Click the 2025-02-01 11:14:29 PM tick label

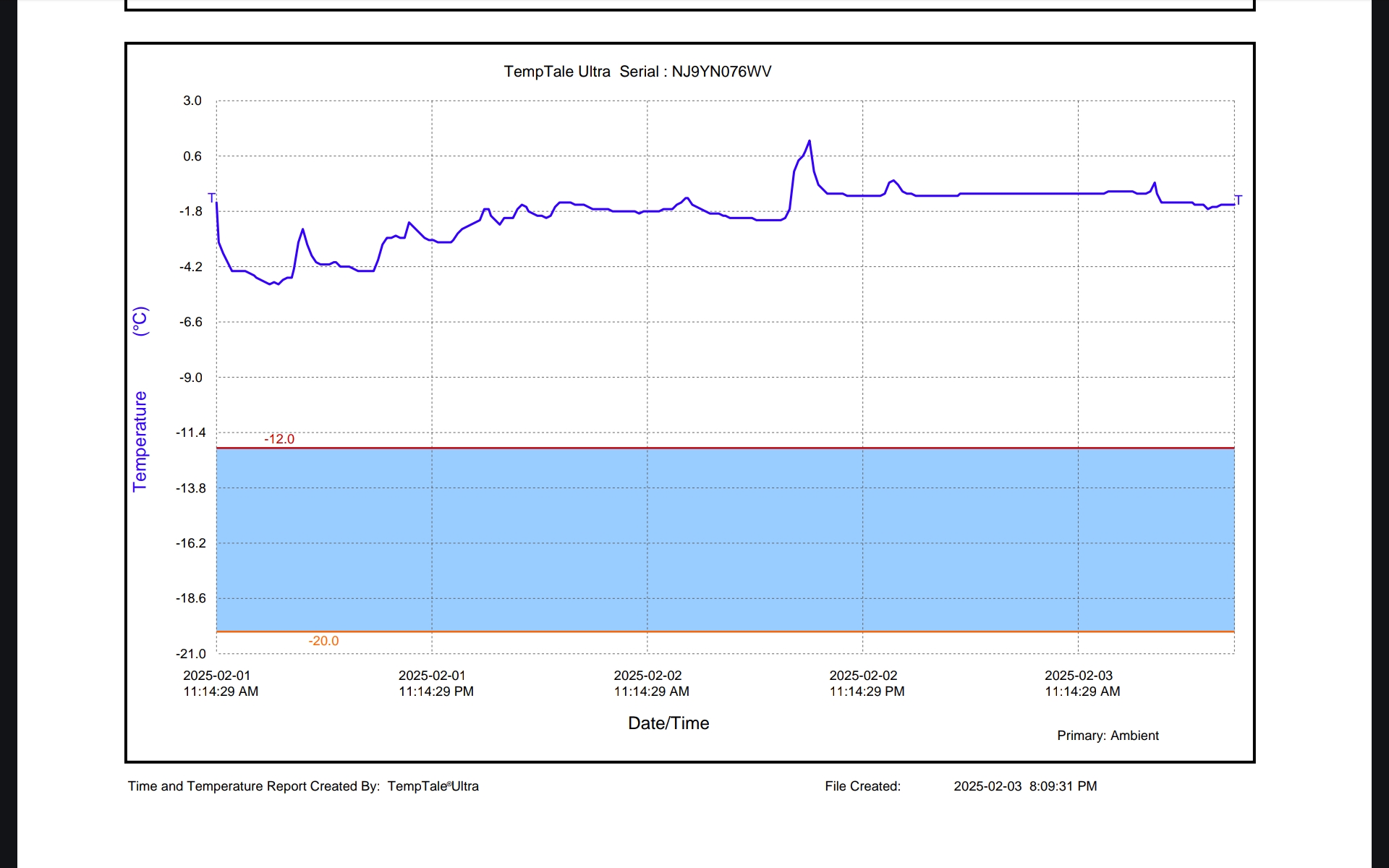[x=436, y=684]
